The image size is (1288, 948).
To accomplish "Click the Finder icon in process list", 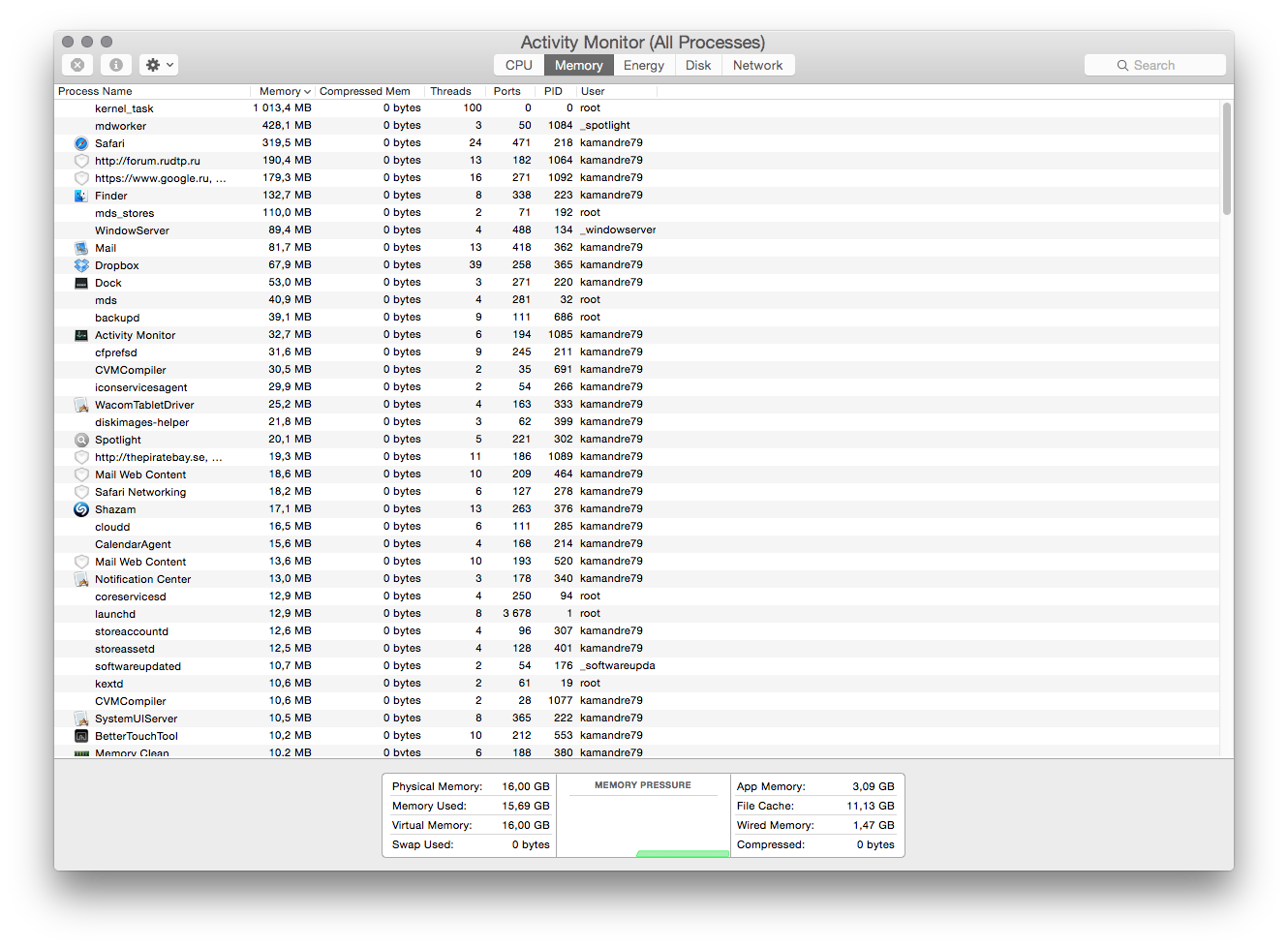I will coord(81,196).
